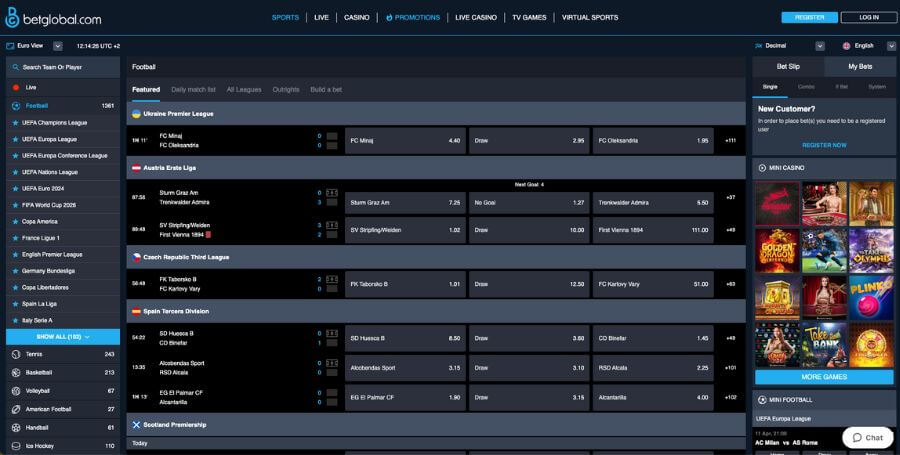Choose the Tennis sport icon
900x455 pixels.
pos(16,354)
